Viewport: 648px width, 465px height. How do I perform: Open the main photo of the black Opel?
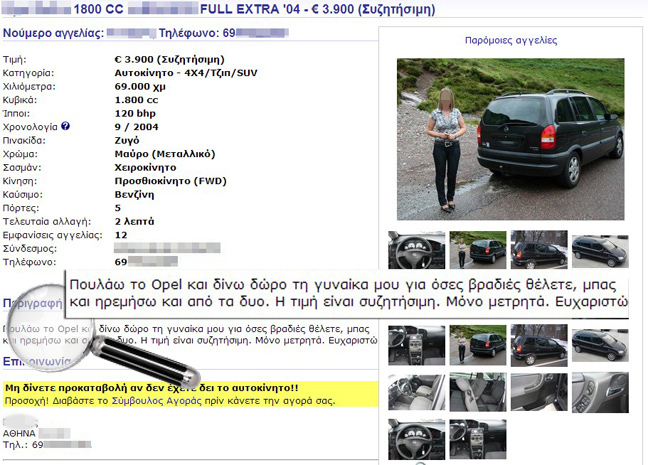(510, 139)
